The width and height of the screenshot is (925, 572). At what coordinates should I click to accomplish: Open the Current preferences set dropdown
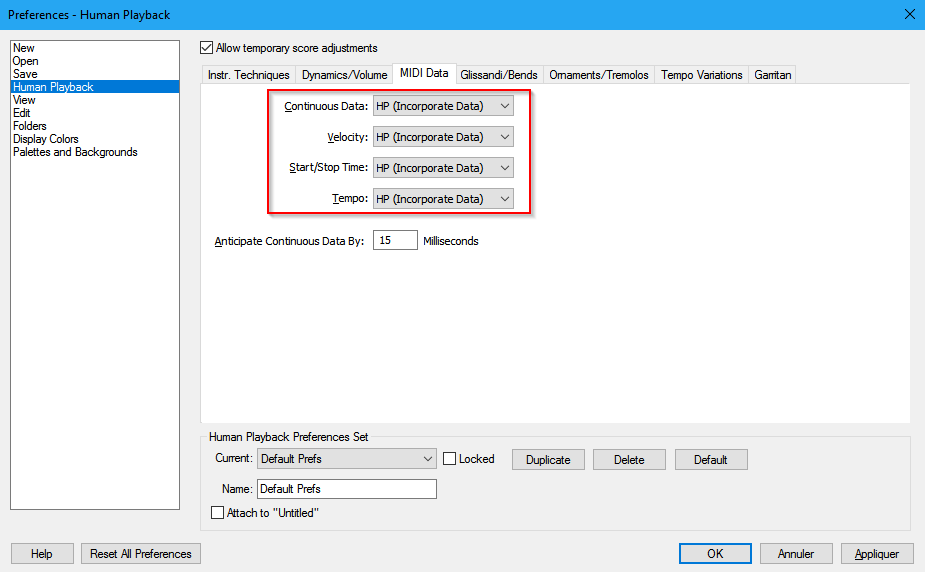pyautogui.click(x=346, y=459)
